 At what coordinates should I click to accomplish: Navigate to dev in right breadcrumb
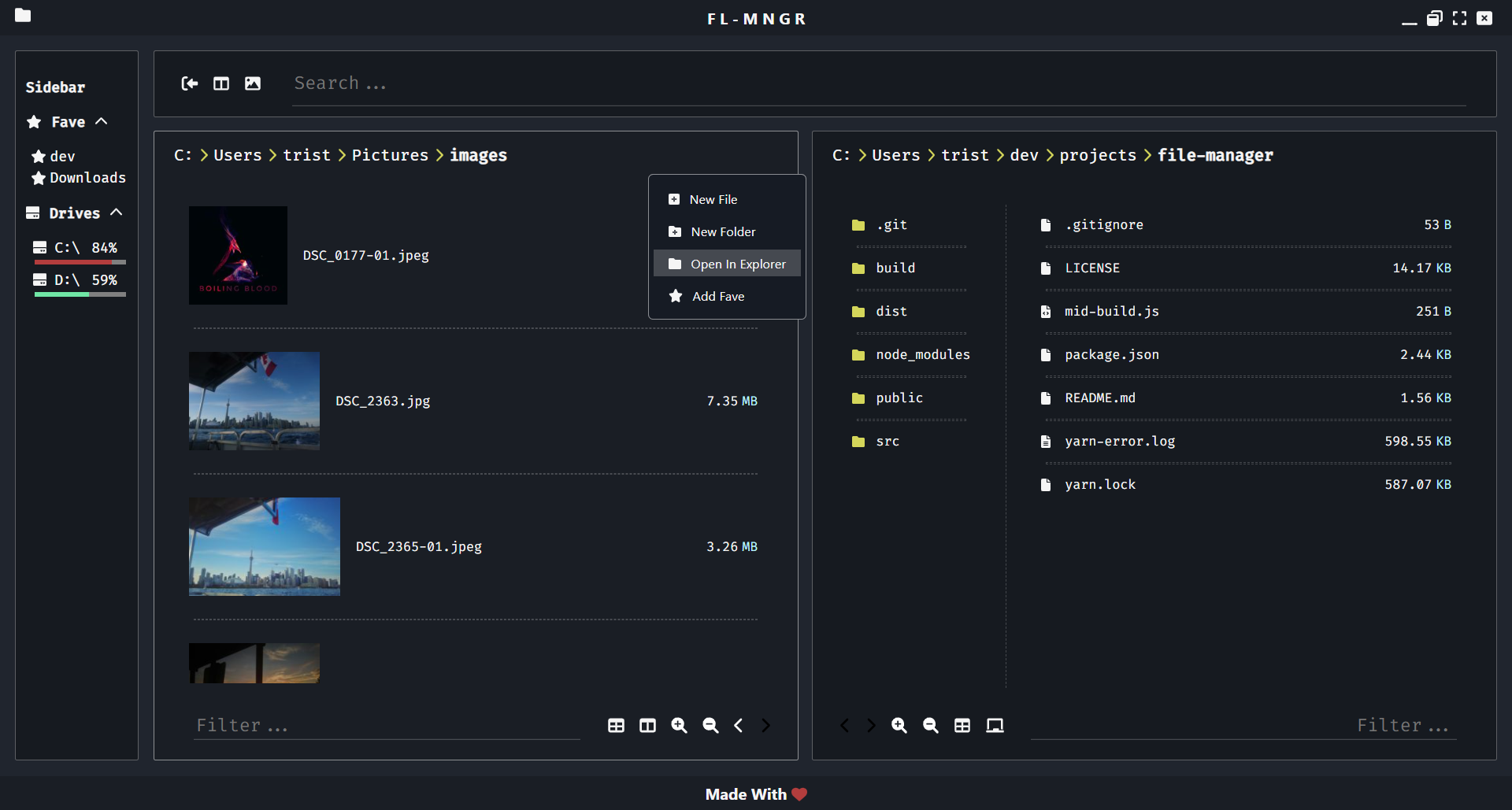(x=1025, y=155)
